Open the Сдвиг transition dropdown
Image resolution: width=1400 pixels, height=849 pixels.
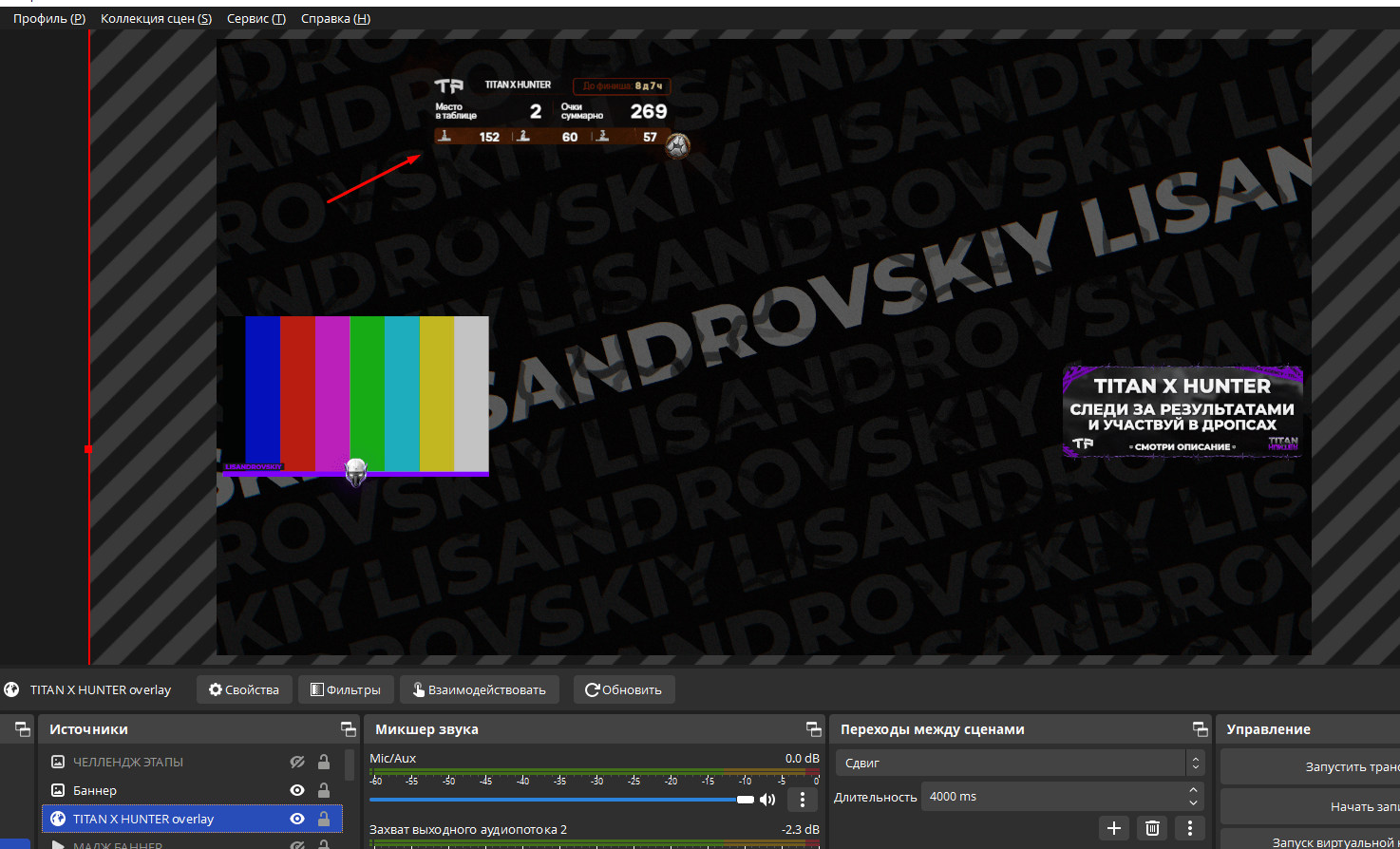coord(1020,763)
